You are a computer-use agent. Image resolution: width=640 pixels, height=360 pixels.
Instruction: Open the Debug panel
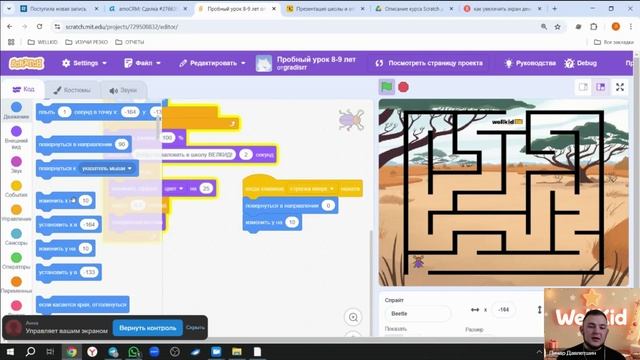point(581,63)
